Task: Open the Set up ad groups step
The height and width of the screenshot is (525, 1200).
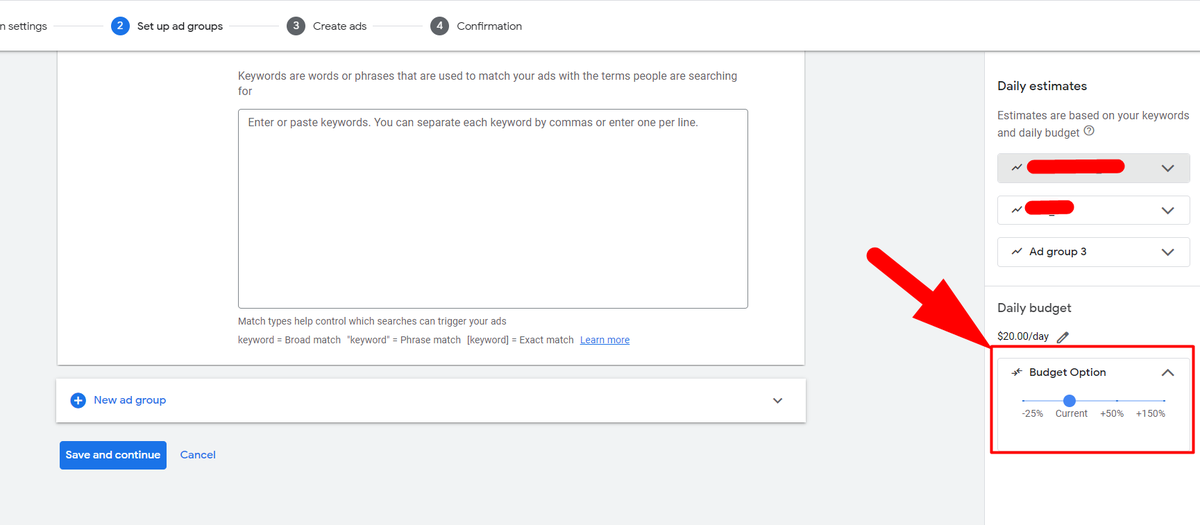Action: tap(180, 26)
